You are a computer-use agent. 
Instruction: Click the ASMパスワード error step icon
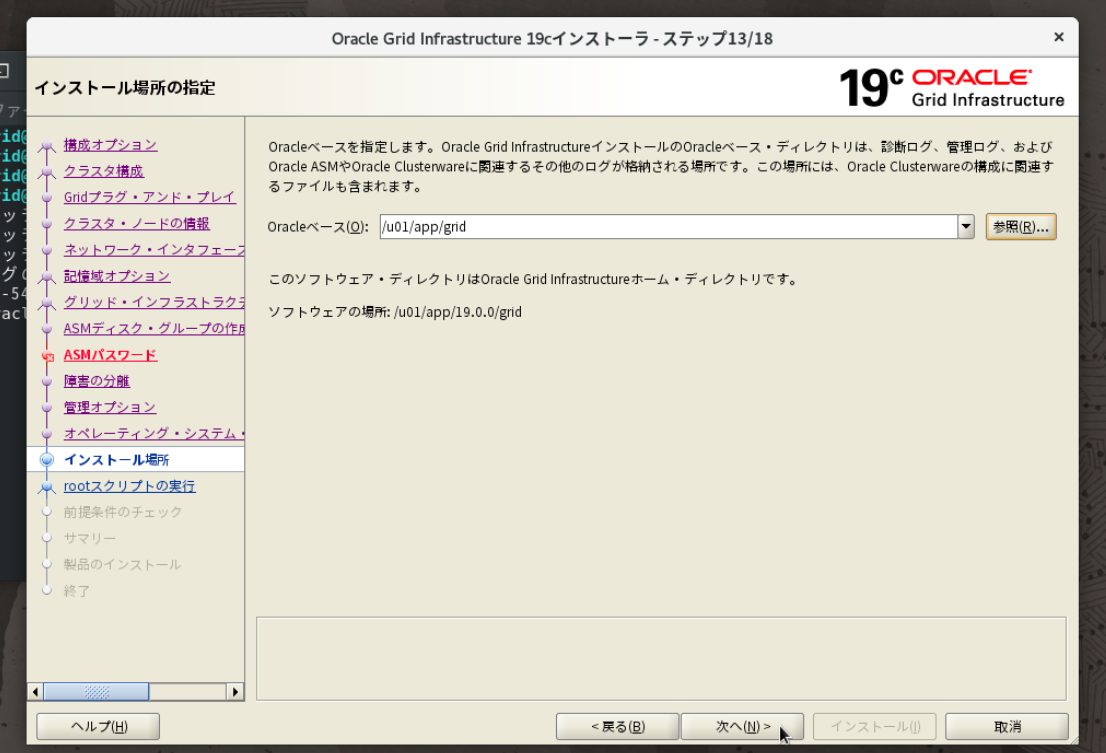pos(47,356)
